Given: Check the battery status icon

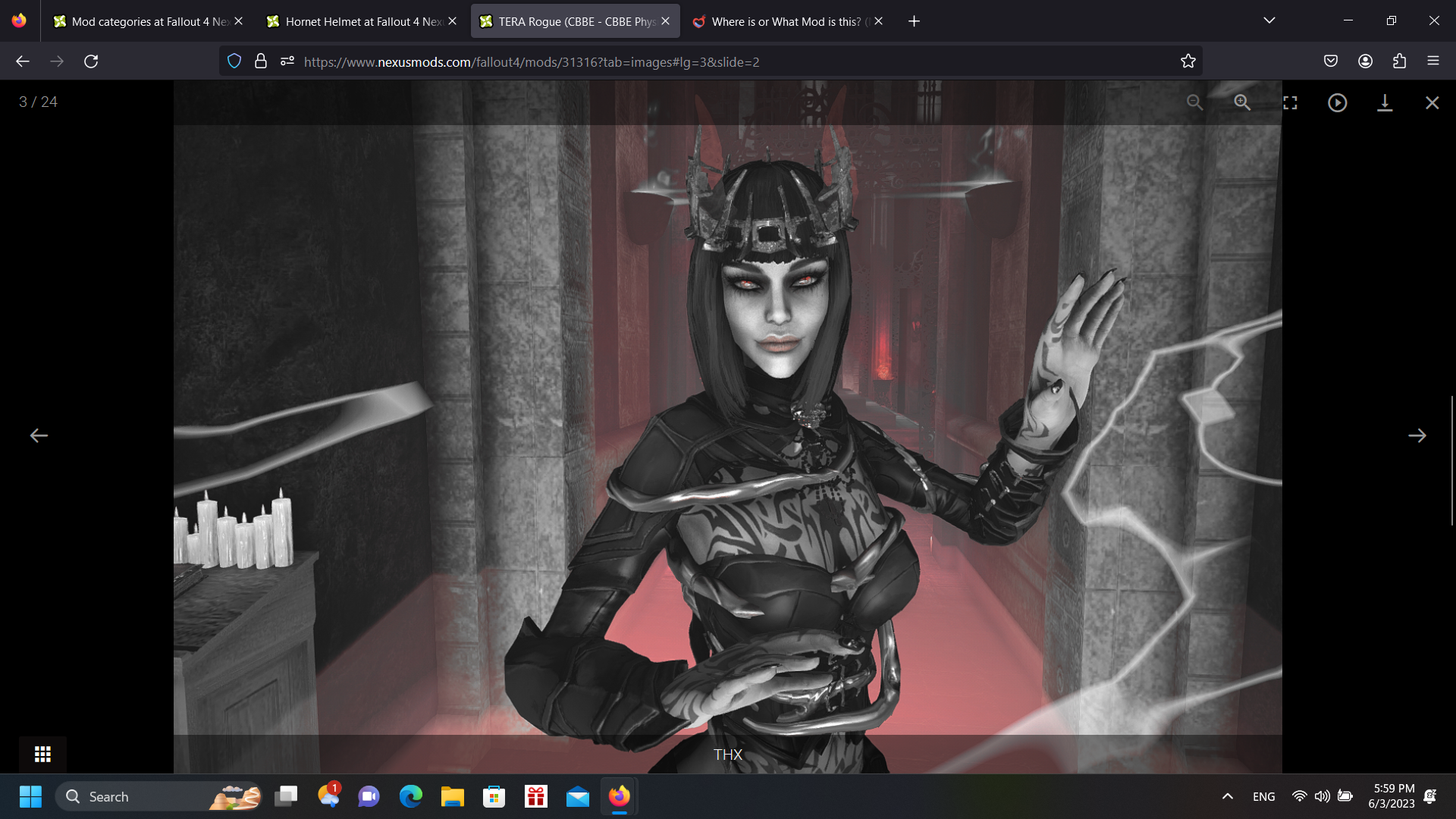Looking at the screenshot, I should pos(1345,796).
